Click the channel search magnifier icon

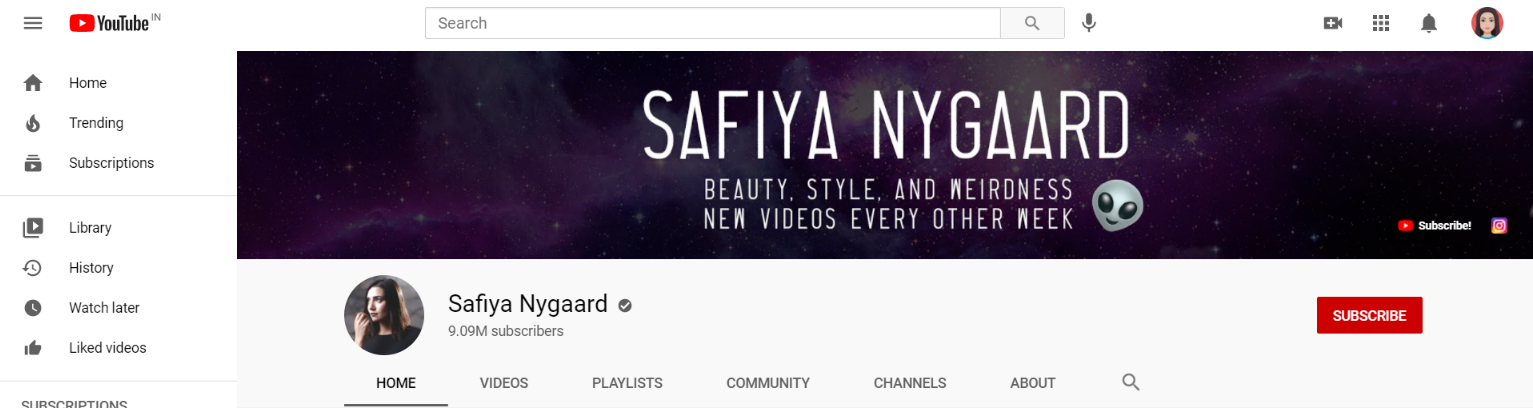[x=1131, y=382]
